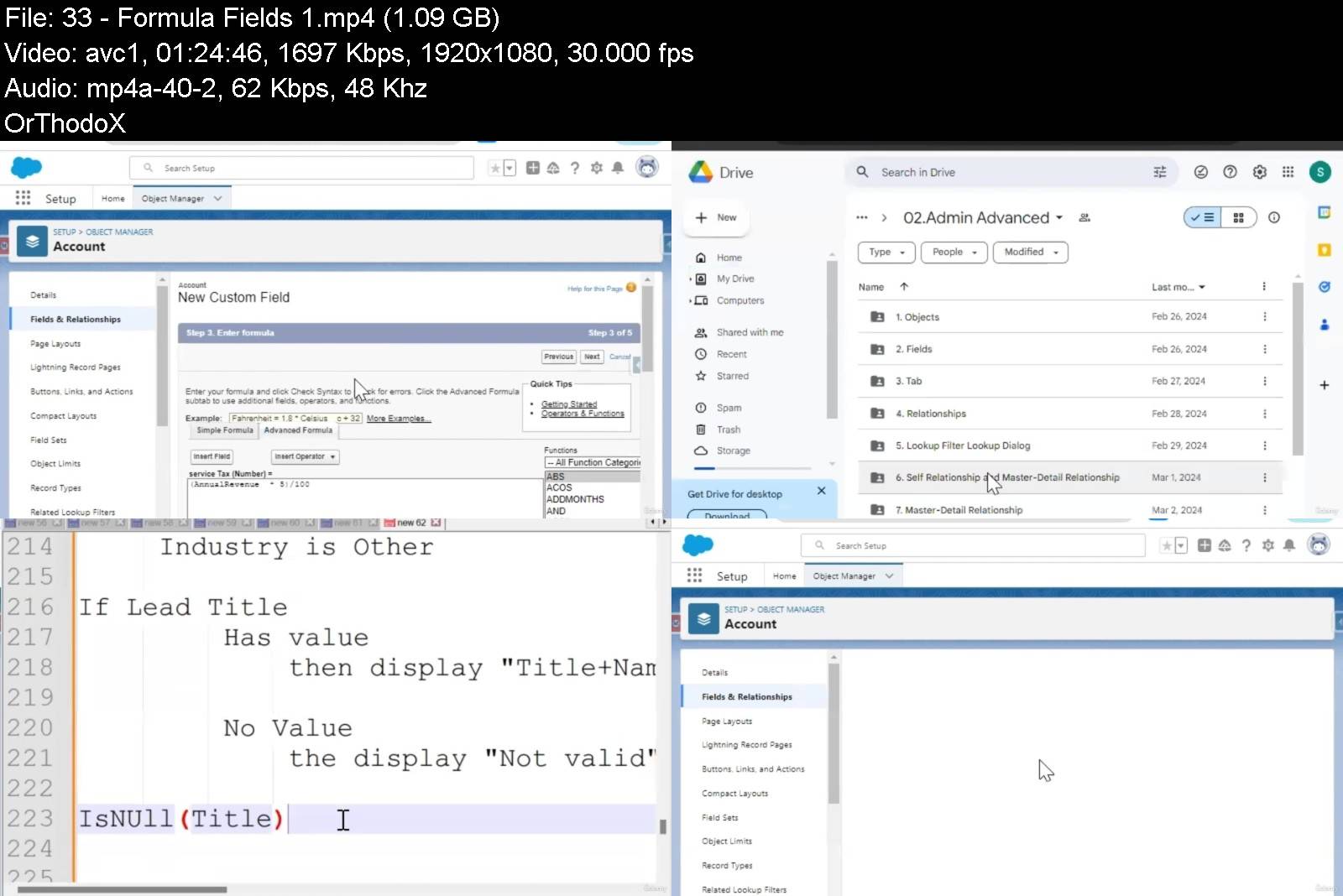Open the App Launcher in New Custom Field window

tap(24, 198)
